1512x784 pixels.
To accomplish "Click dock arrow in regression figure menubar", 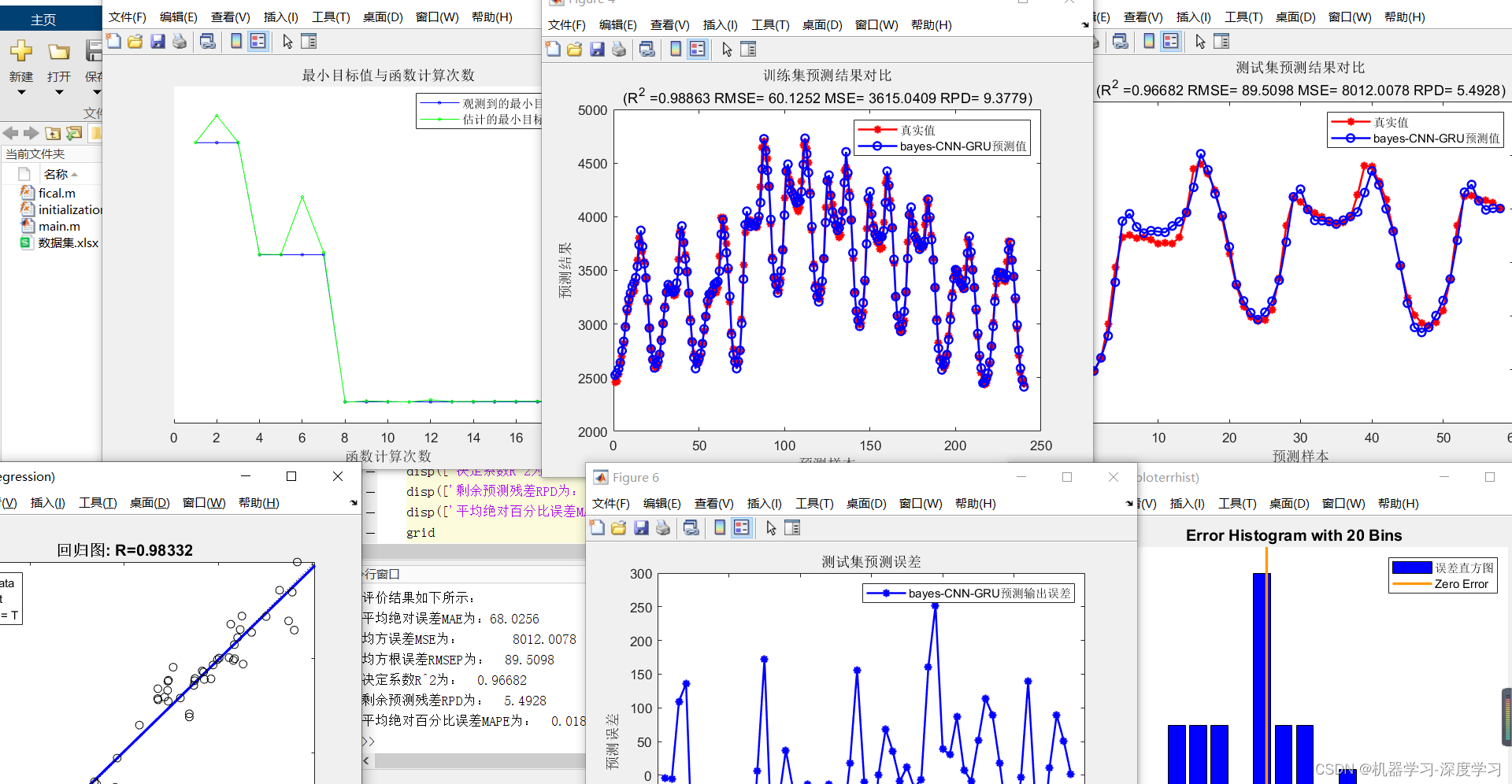I will 354,502.
